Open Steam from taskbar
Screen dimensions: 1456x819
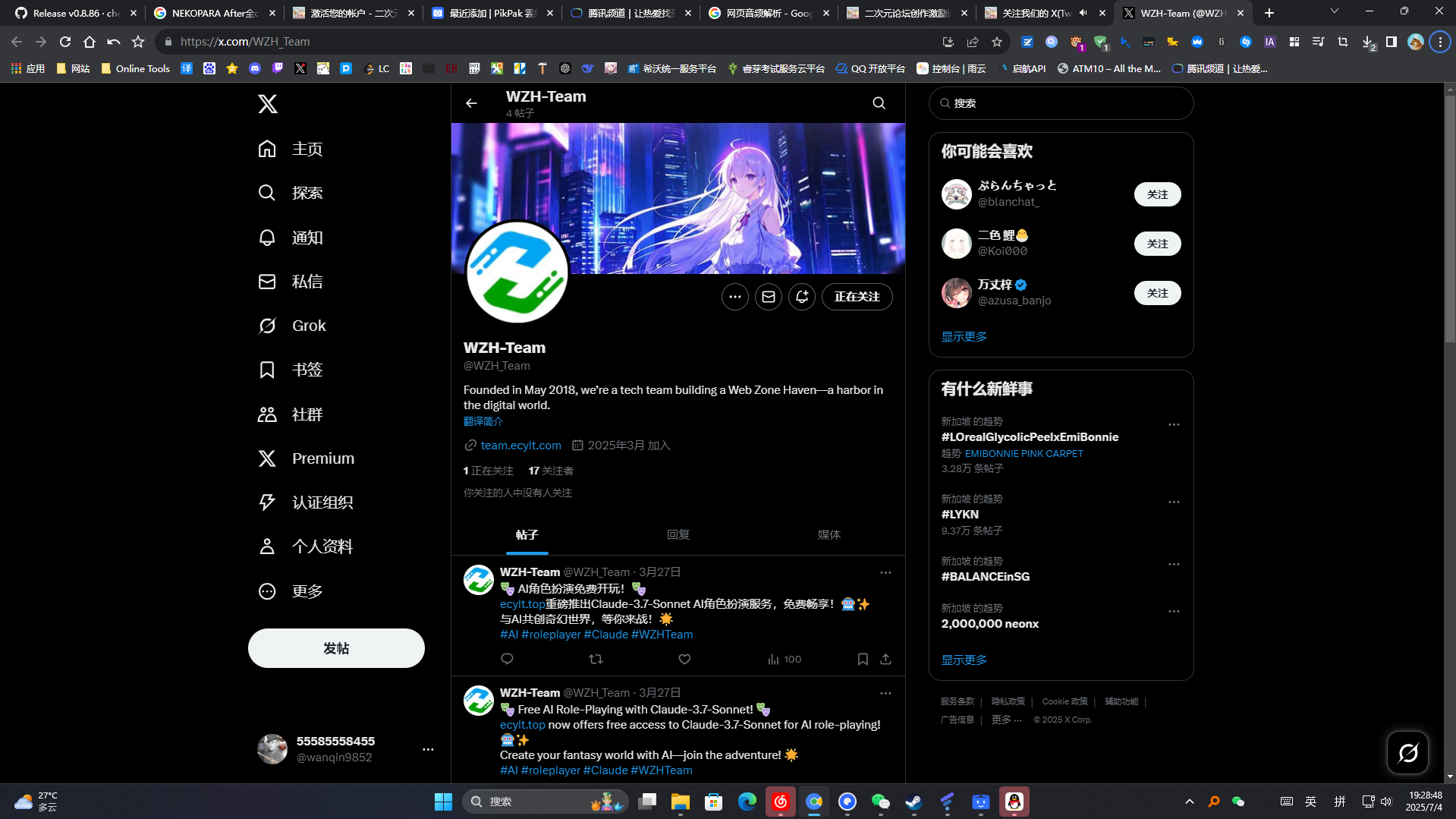914,802
